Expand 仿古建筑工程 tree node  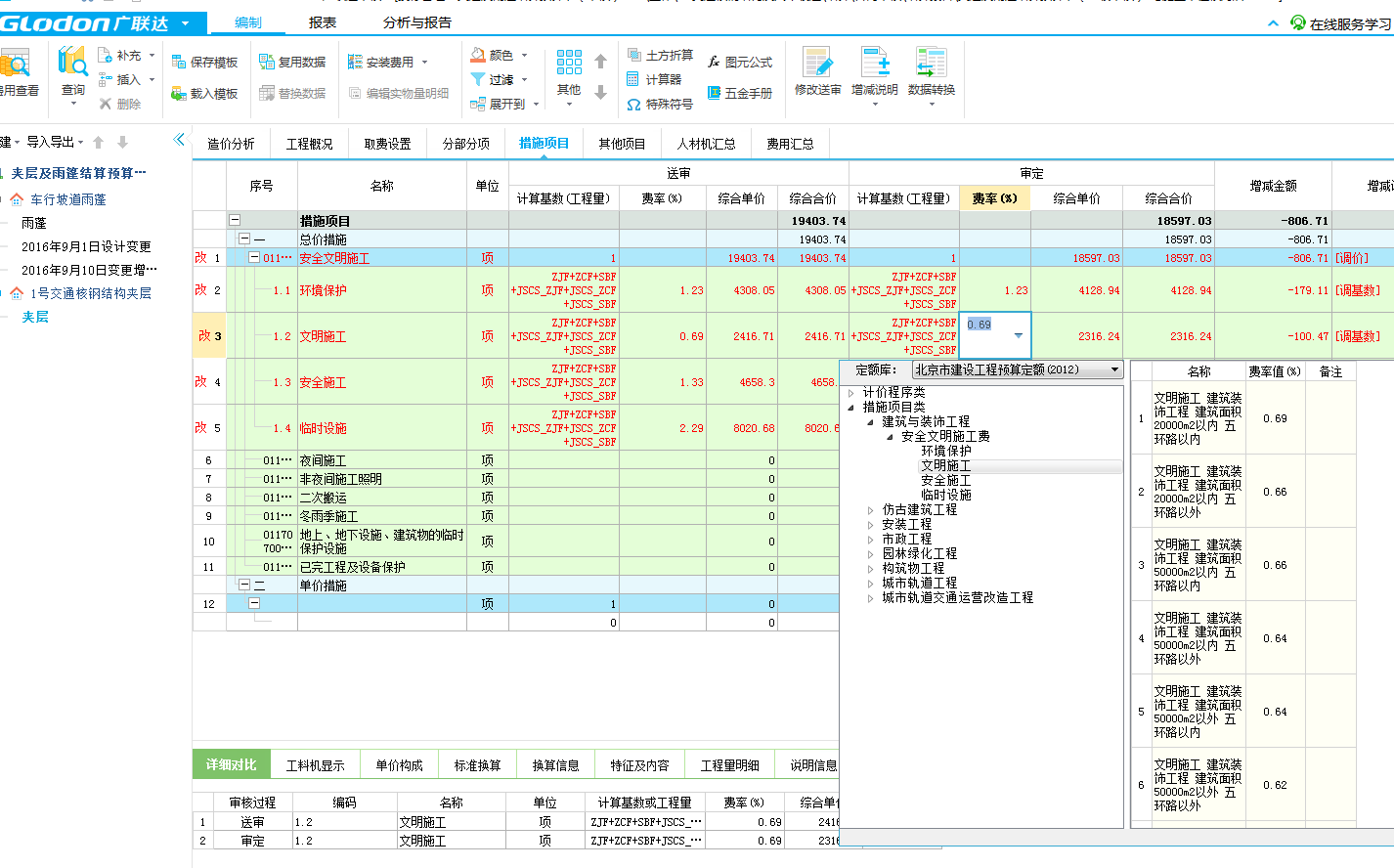coord(871,510)
